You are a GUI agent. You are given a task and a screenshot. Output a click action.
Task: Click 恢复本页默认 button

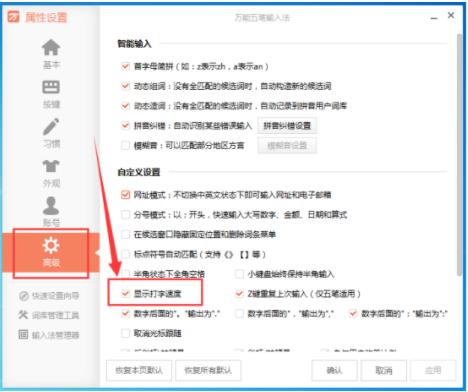139,370
